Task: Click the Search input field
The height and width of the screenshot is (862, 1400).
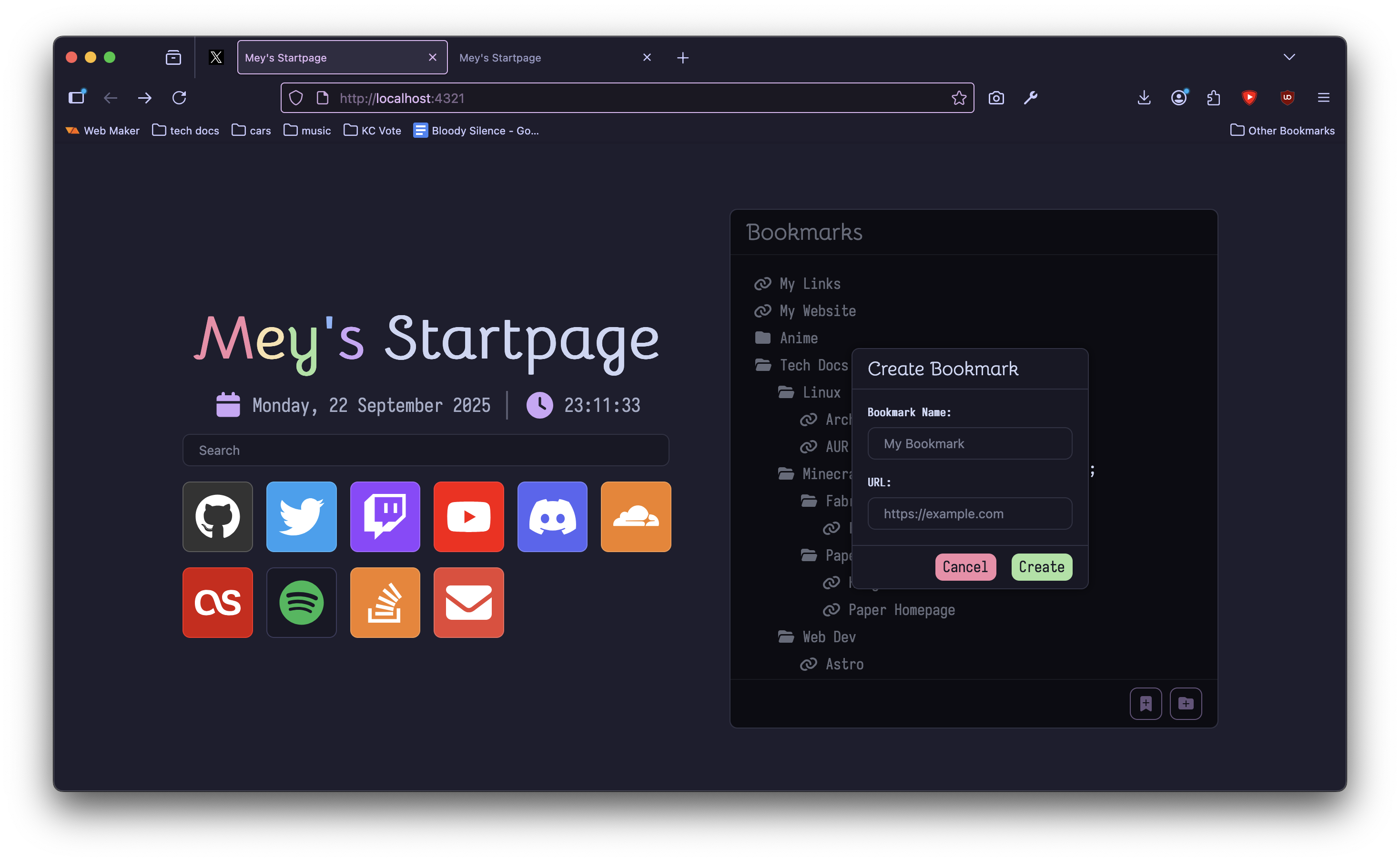Action: (x=425, y=450)
